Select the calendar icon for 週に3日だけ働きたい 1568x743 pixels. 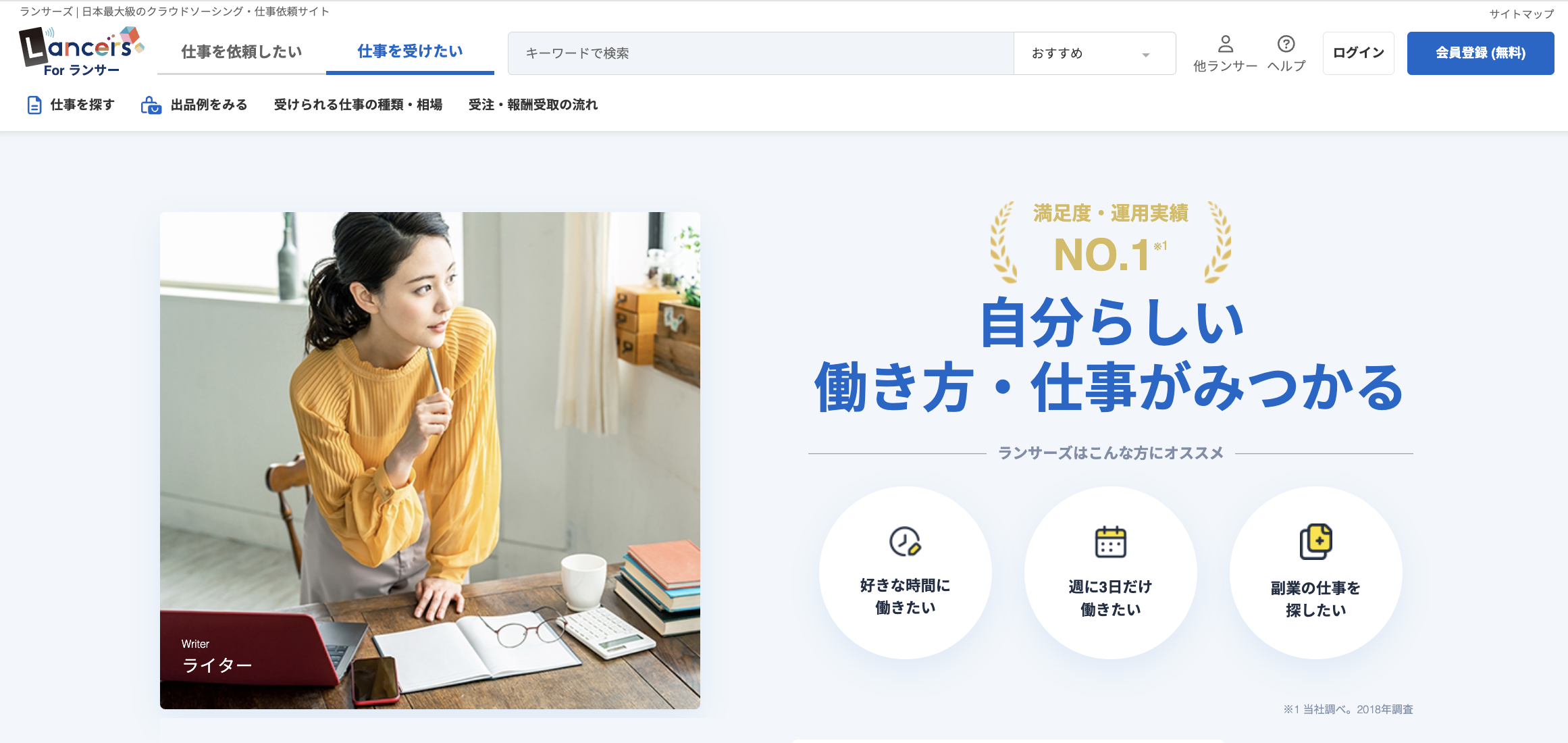point(1110,542)
